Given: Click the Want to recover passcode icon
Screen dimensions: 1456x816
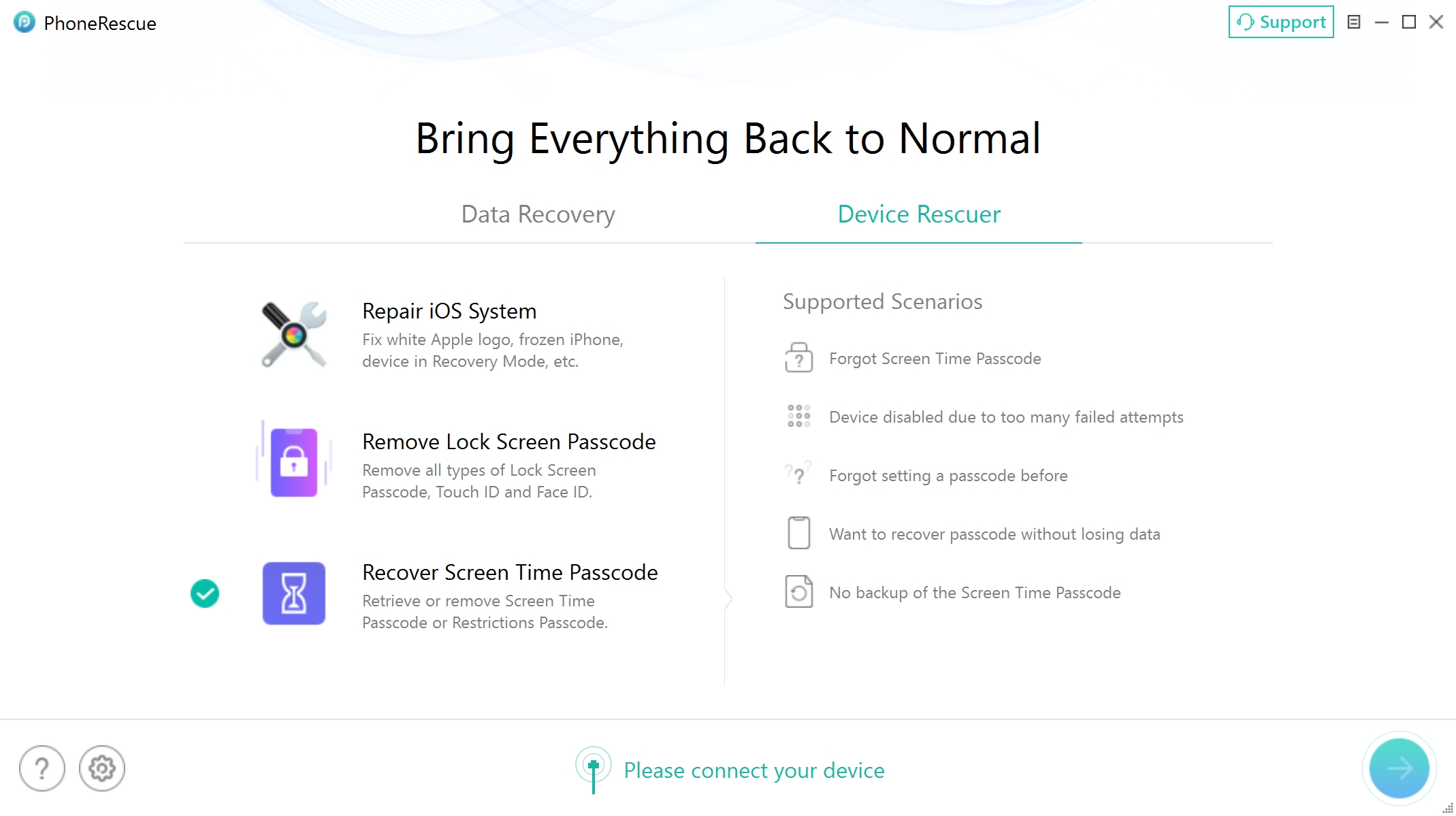Looking at the screenshot, I should pos(798,532).
